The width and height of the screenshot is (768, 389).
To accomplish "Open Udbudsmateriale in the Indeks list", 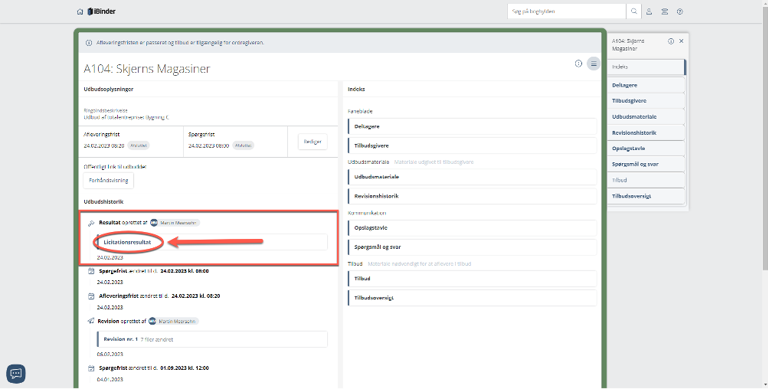I will pyautogui.click(x=472, y=177).
